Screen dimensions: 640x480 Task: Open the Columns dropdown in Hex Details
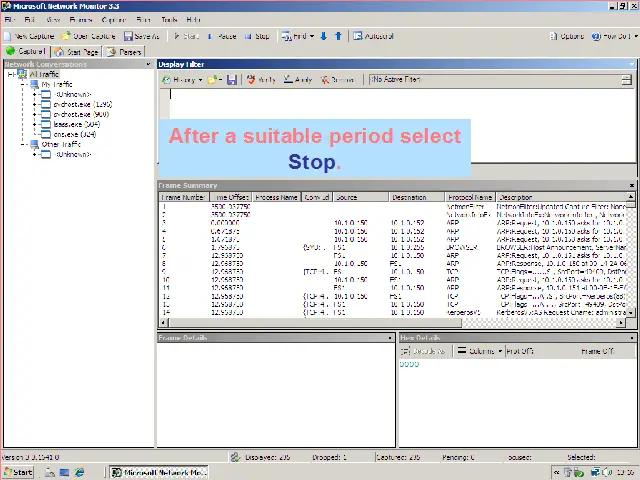[479, 351]
